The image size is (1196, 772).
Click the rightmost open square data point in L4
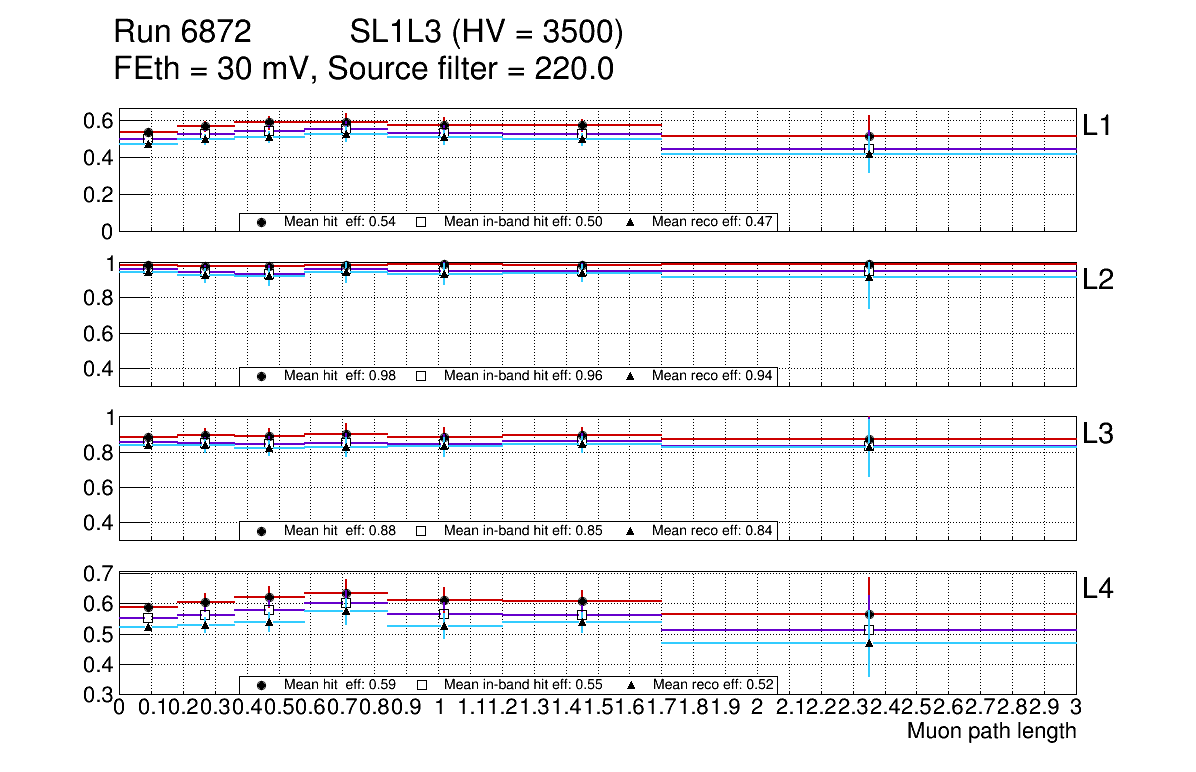pos(869,630)
